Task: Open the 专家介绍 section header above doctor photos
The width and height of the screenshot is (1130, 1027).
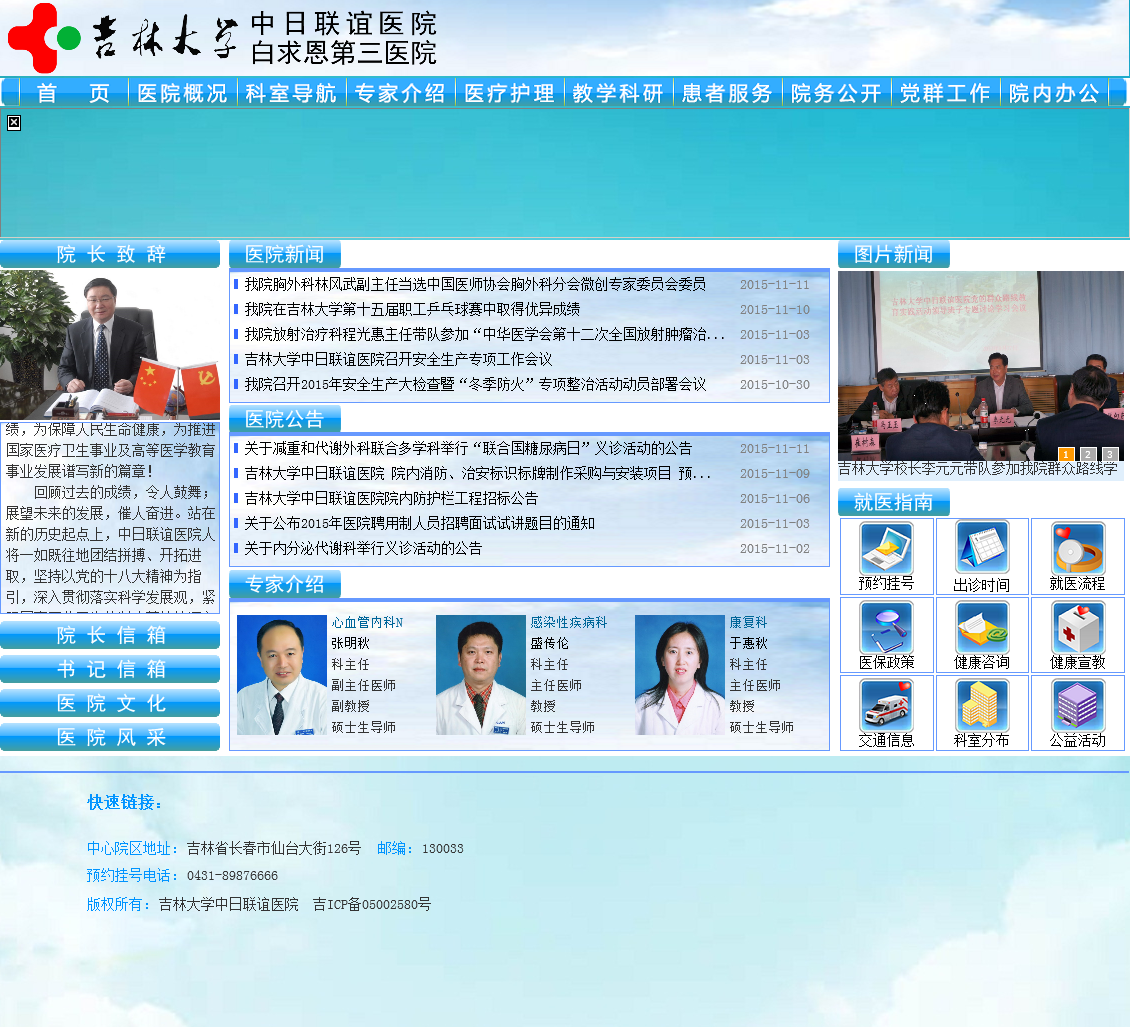Action: point(285,584)
